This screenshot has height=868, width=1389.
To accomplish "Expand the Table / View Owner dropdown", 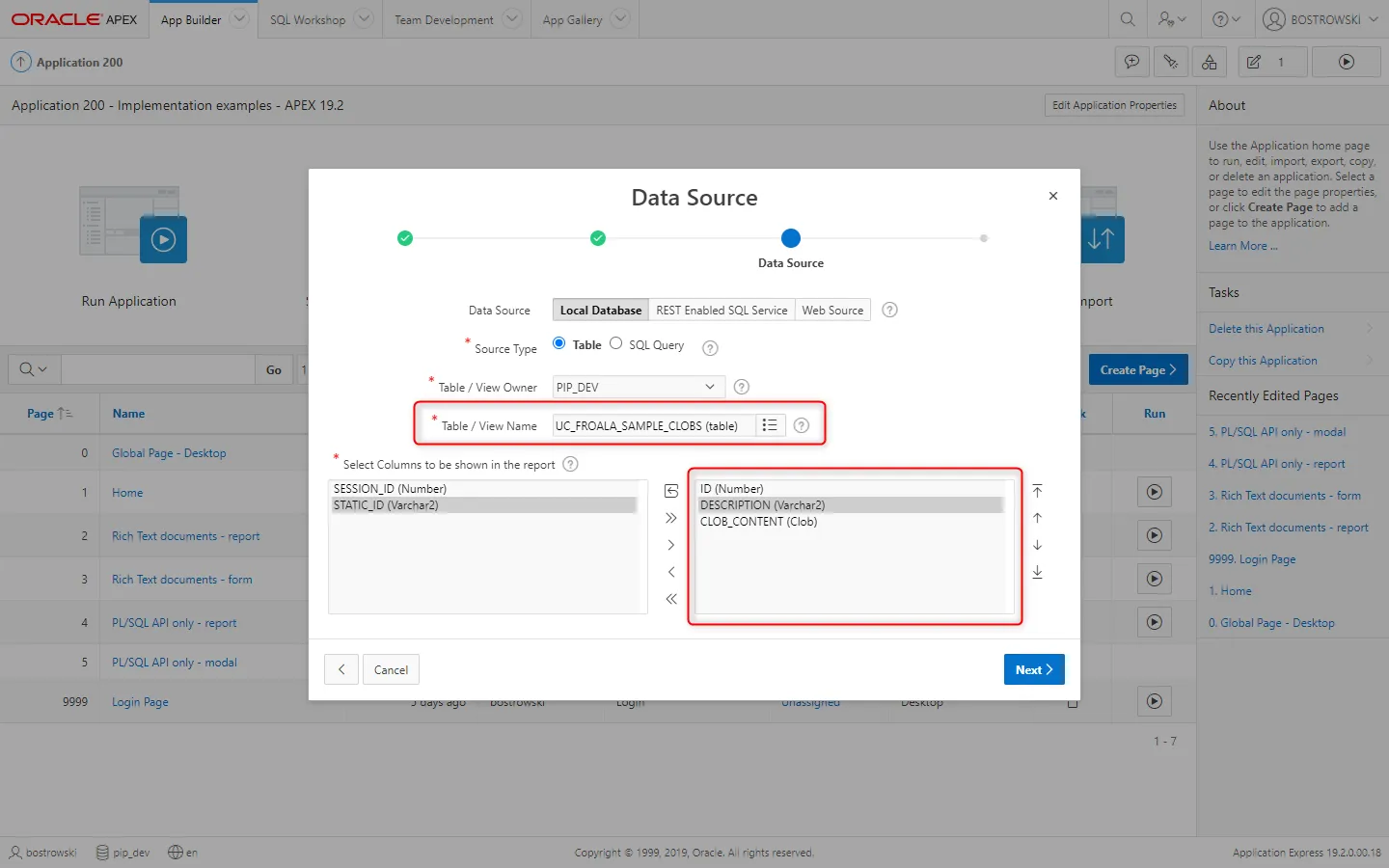I will 638,387.
